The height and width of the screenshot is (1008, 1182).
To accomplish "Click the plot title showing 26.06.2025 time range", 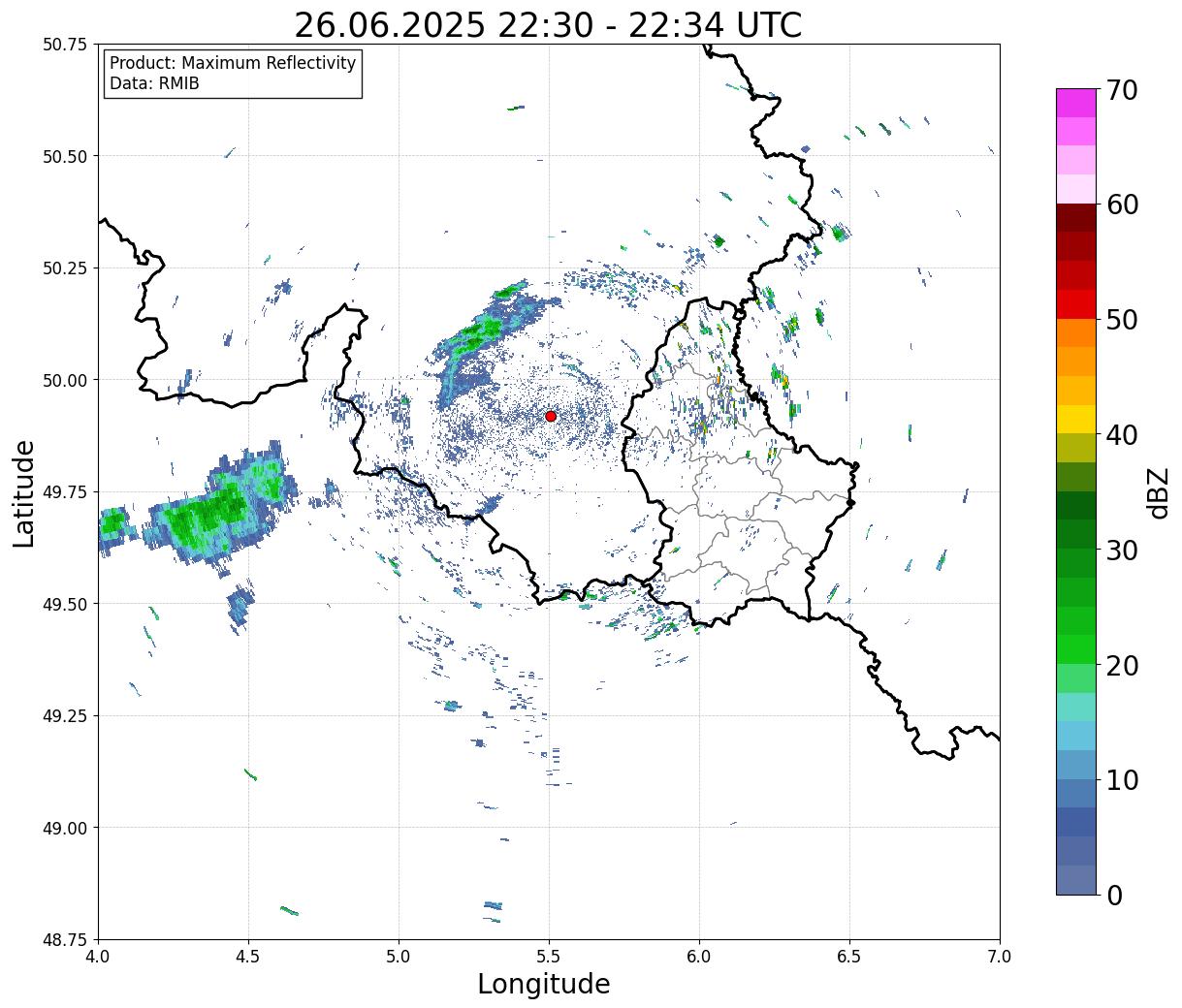I will coord(548,25).
